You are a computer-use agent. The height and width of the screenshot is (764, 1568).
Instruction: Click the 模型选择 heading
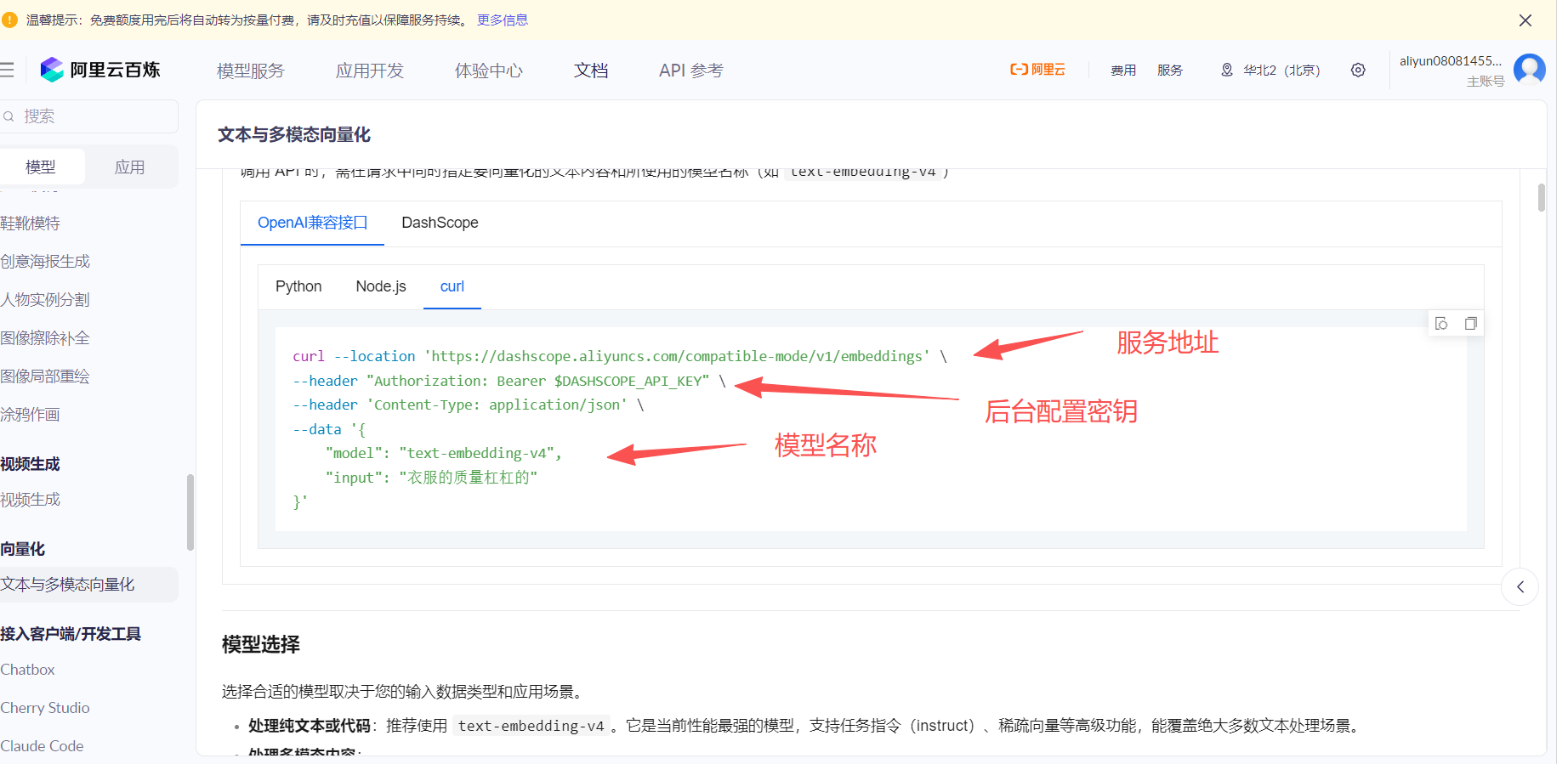[x=261, y=644]
